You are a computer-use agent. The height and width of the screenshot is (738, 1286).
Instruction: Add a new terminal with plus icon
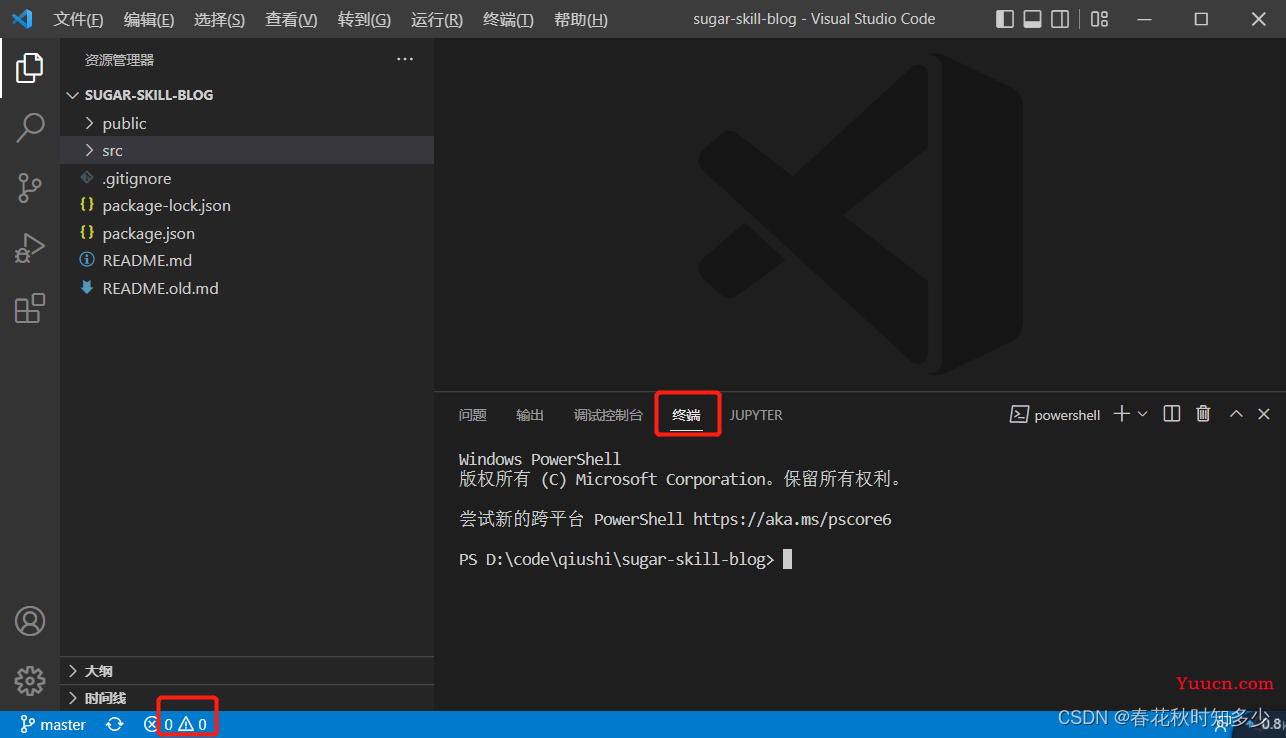point(1121,414)
